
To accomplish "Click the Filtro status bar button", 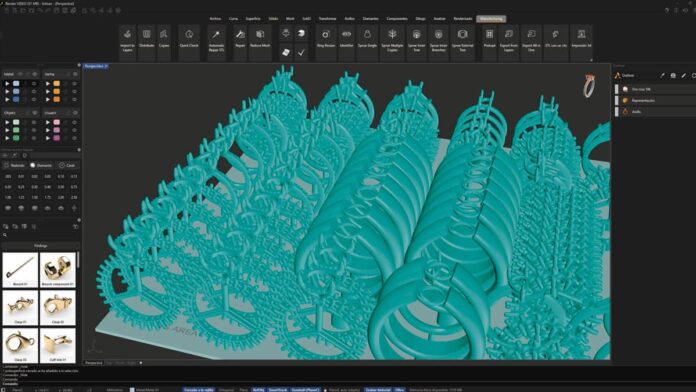I will pos(399,390).
